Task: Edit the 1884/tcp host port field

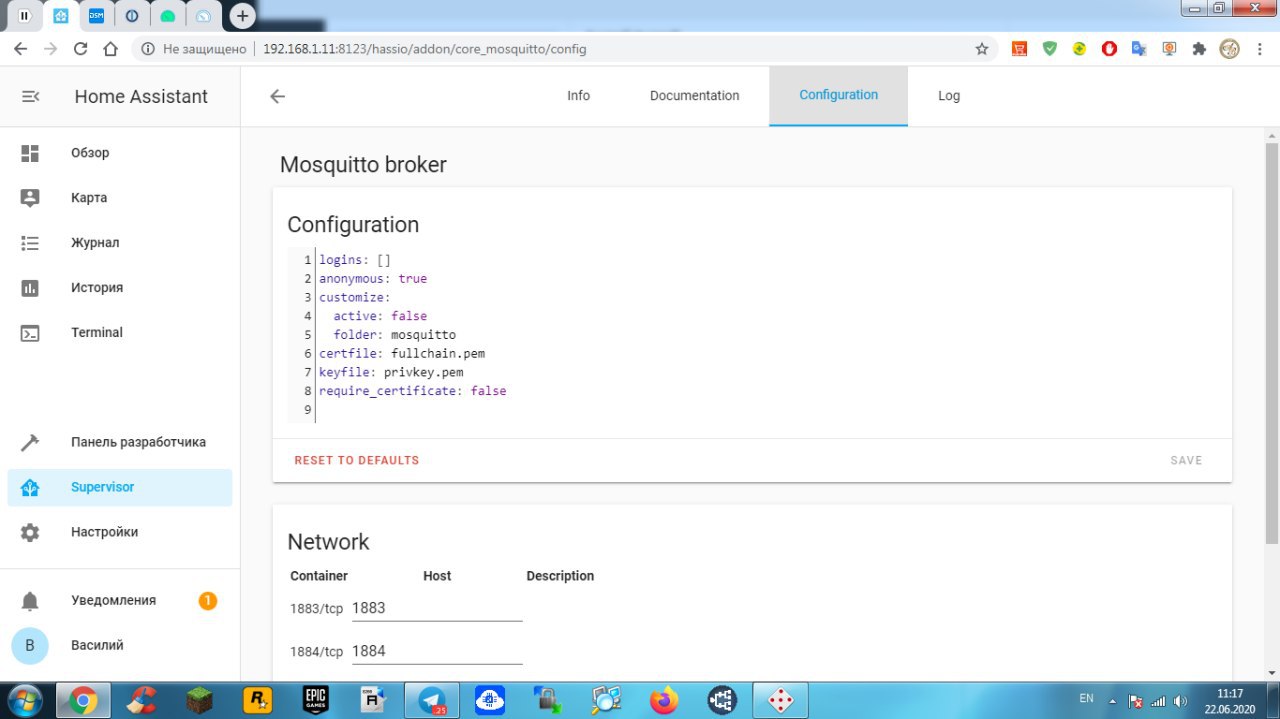Action: (436, 651)
